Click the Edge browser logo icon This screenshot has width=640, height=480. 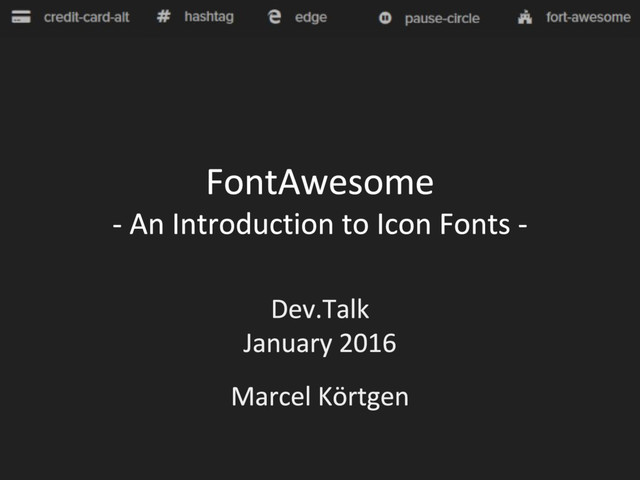coord(274,17)
